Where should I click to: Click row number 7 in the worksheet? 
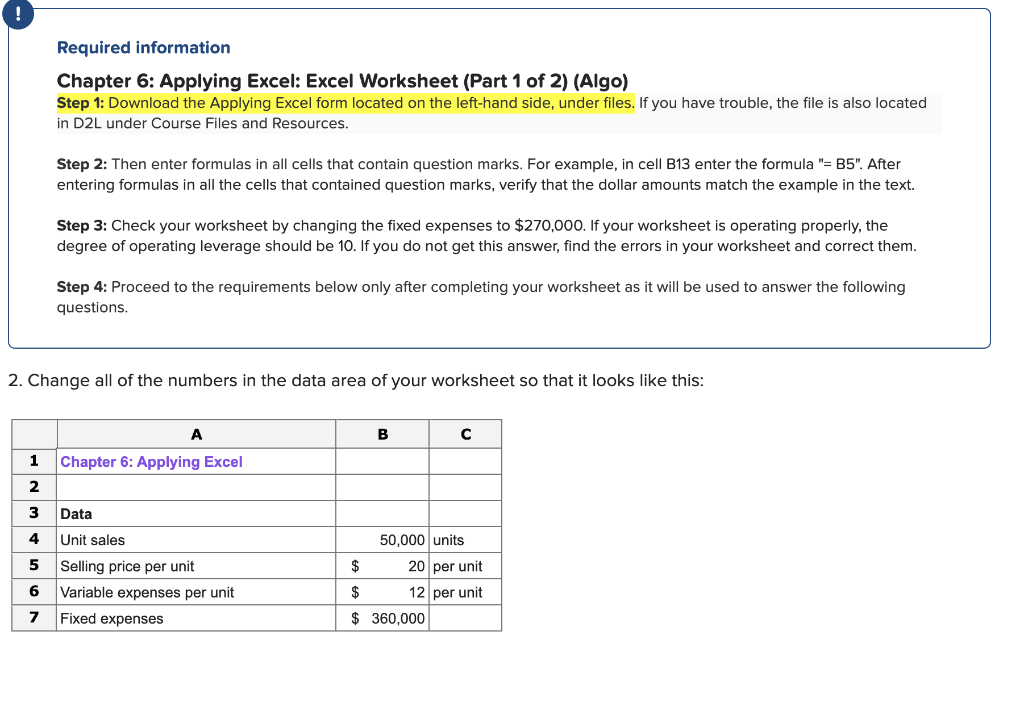33,617
